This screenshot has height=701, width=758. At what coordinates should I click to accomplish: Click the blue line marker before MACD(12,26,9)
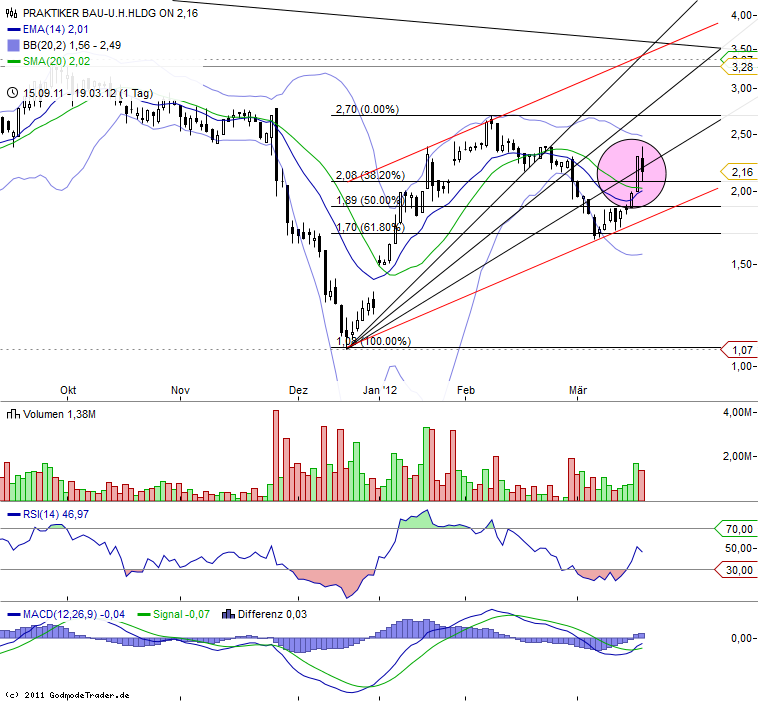(14, 614)
